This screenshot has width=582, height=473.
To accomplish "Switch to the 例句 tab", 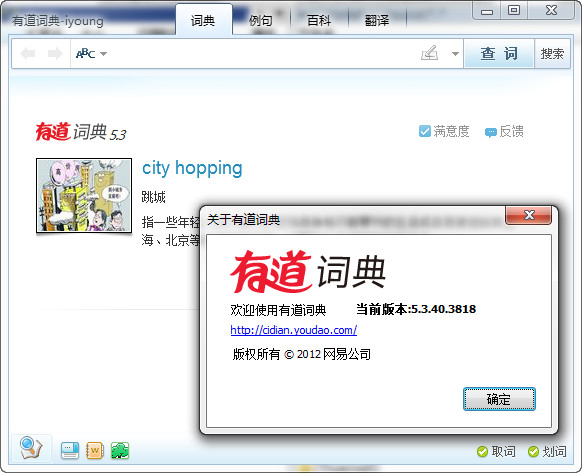I will point(261,20).
